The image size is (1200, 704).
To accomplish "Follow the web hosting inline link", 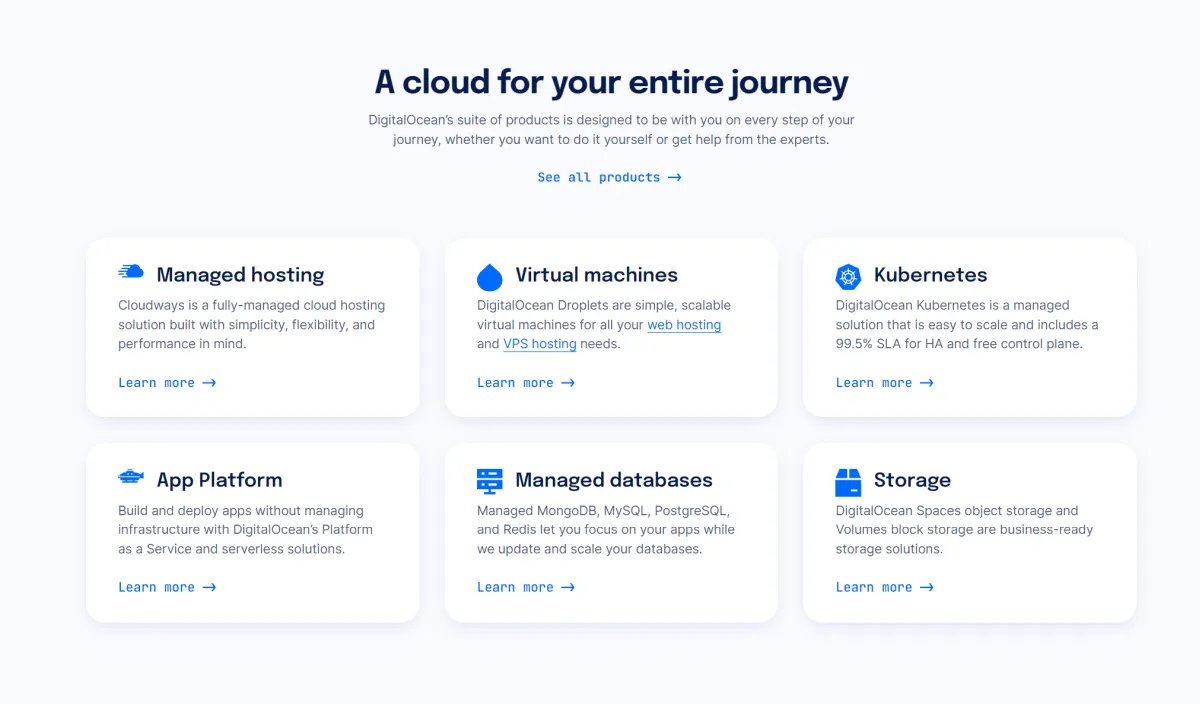I will tap(684, 325).
